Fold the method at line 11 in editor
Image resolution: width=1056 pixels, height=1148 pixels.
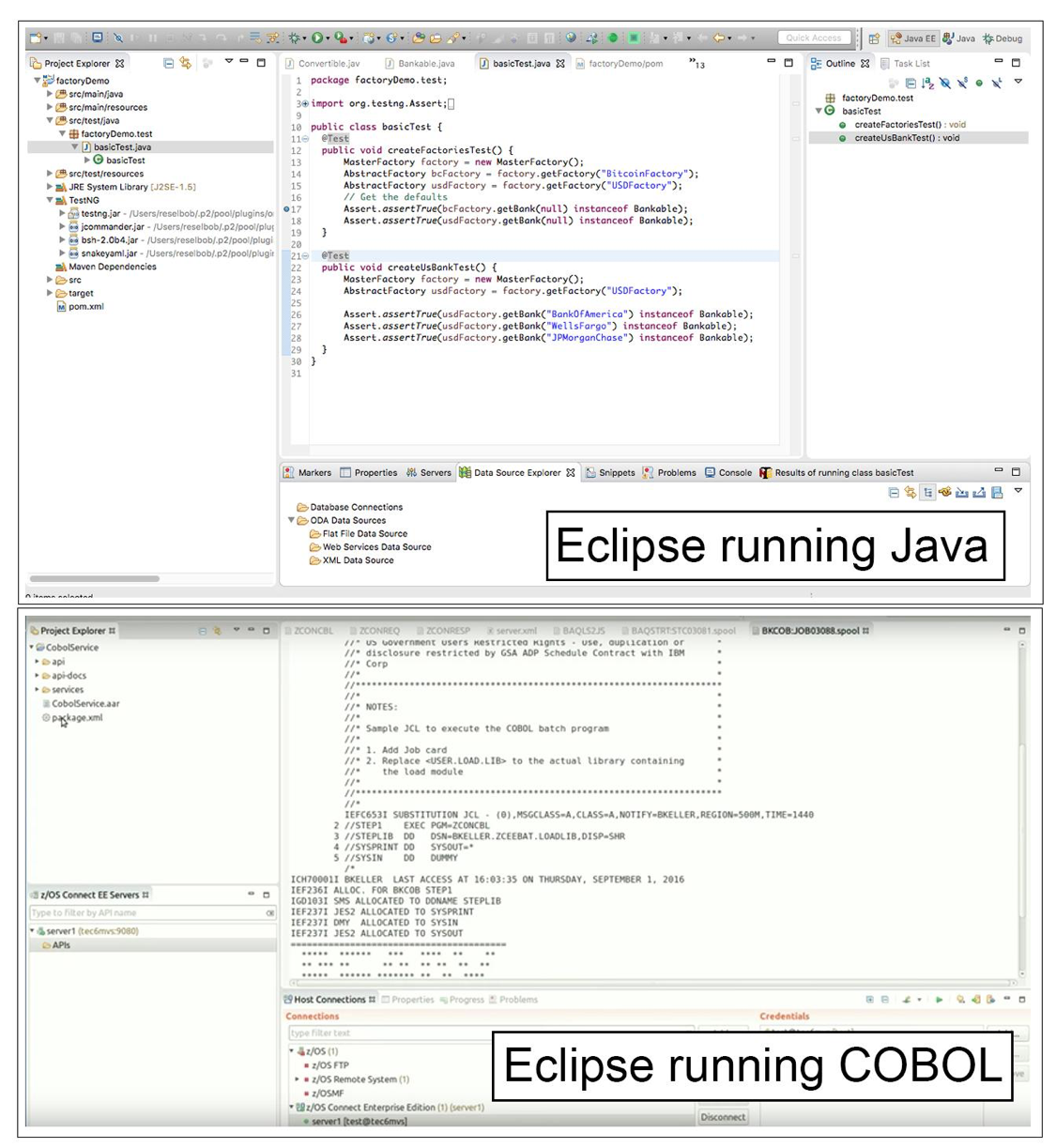point(305,139)
